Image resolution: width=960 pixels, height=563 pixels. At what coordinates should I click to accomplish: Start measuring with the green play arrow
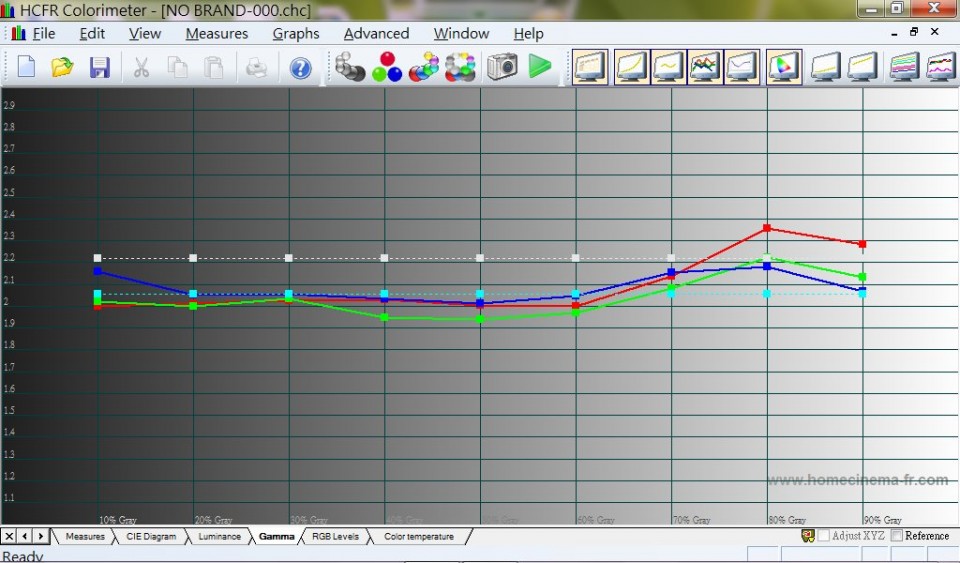pos(540,67)
